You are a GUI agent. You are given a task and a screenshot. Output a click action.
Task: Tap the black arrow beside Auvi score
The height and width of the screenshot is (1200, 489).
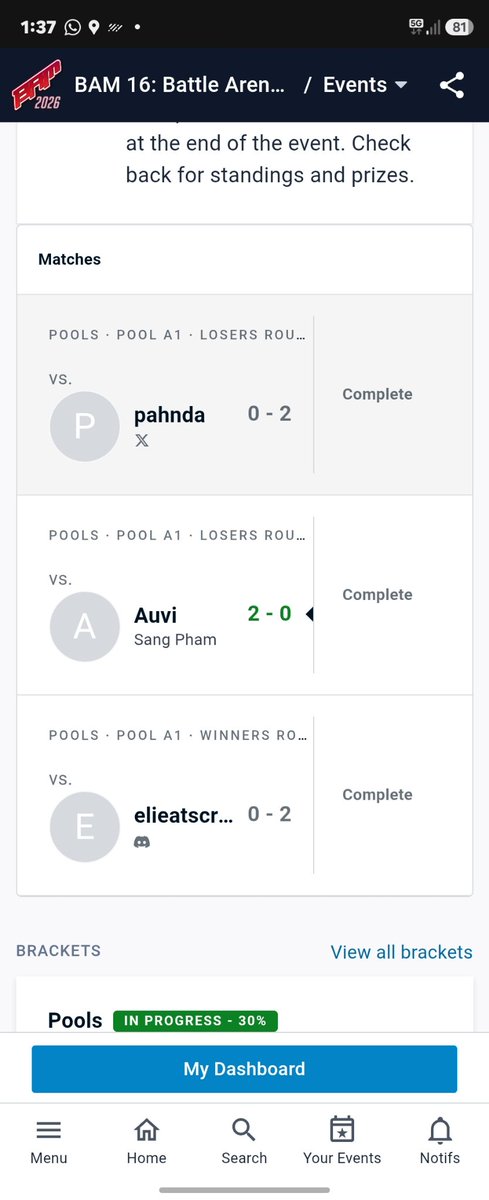309,614
